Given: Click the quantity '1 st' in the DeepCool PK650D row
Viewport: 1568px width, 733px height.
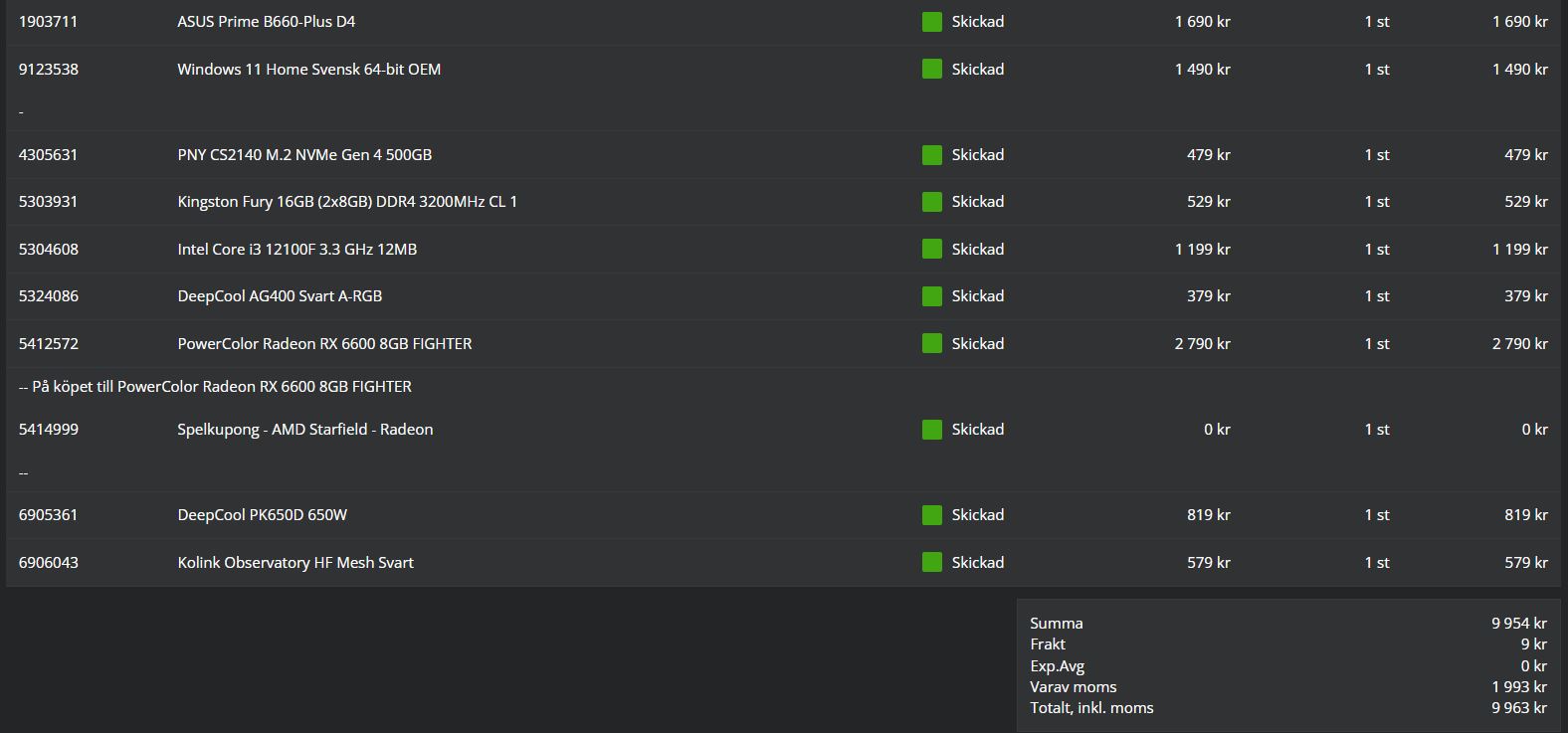Looking at the screenshot, I should point(1377,515).
